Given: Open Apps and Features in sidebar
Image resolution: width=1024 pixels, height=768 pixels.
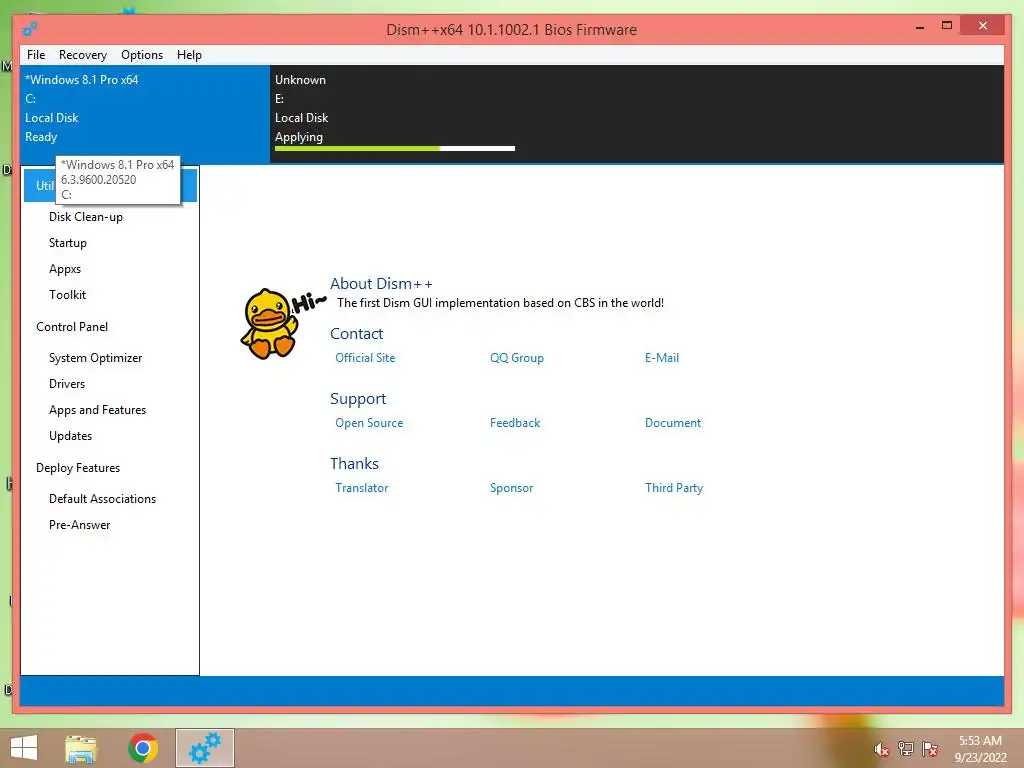Looking at the screenshot, I should click(x=97, y=410).
